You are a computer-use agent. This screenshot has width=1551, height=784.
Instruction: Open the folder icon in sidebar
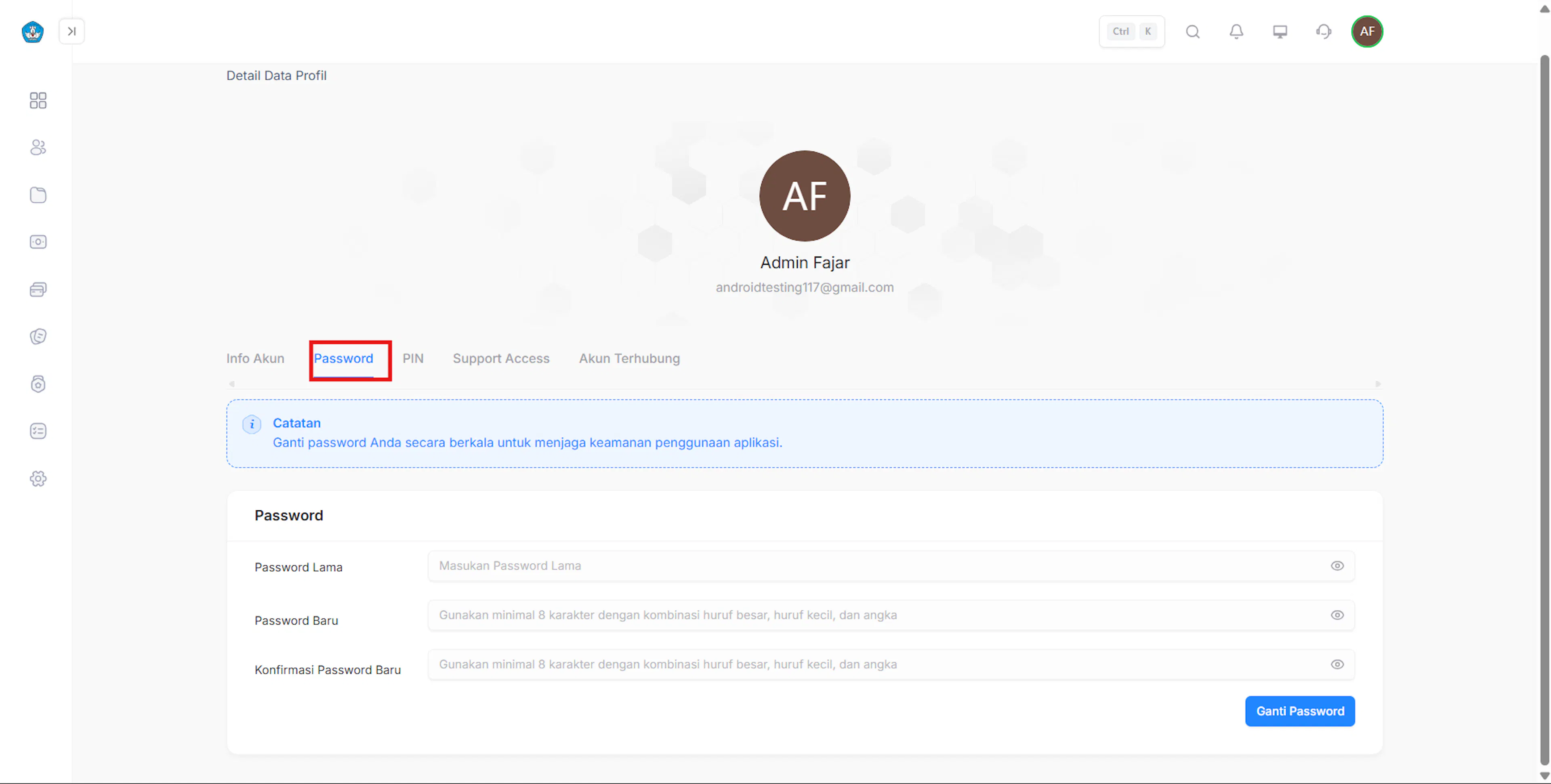pos(38,195)
